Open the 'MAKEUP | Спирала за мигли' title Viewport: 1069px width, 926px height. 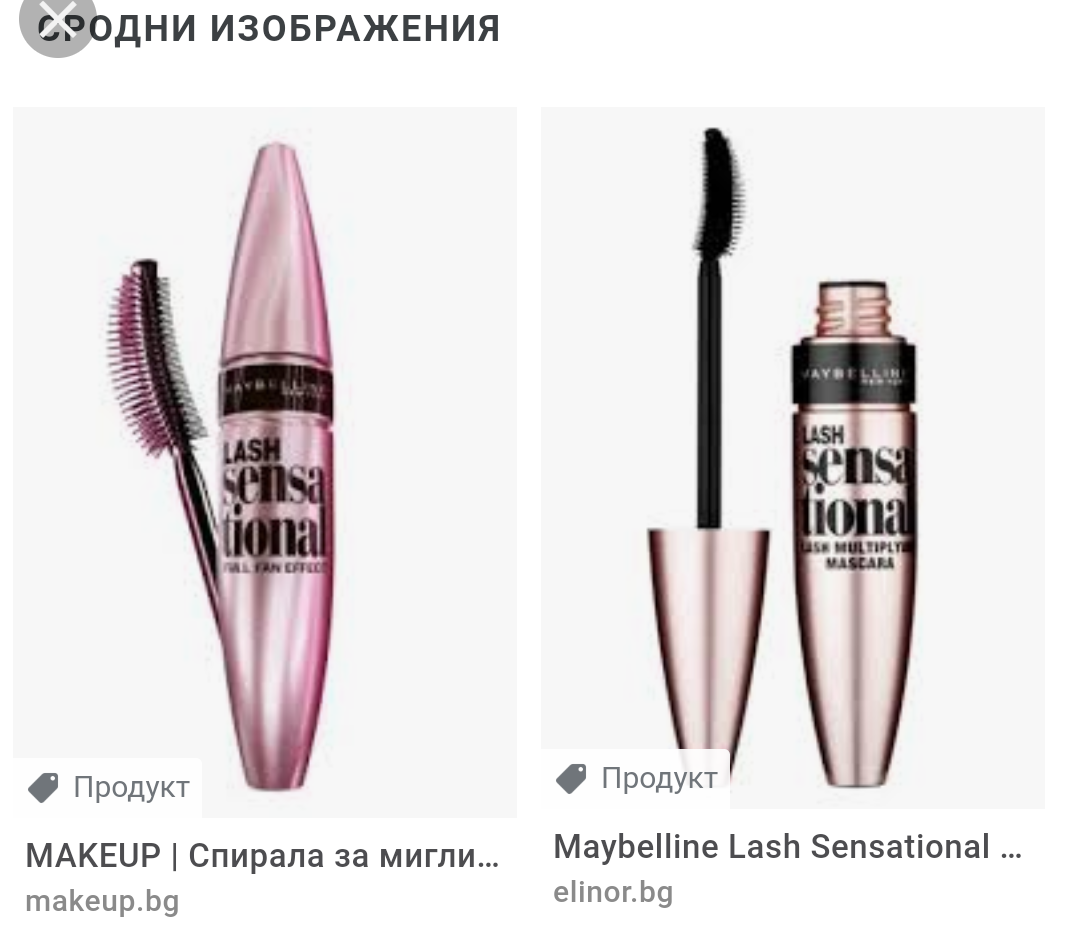(x=262, y=856)
